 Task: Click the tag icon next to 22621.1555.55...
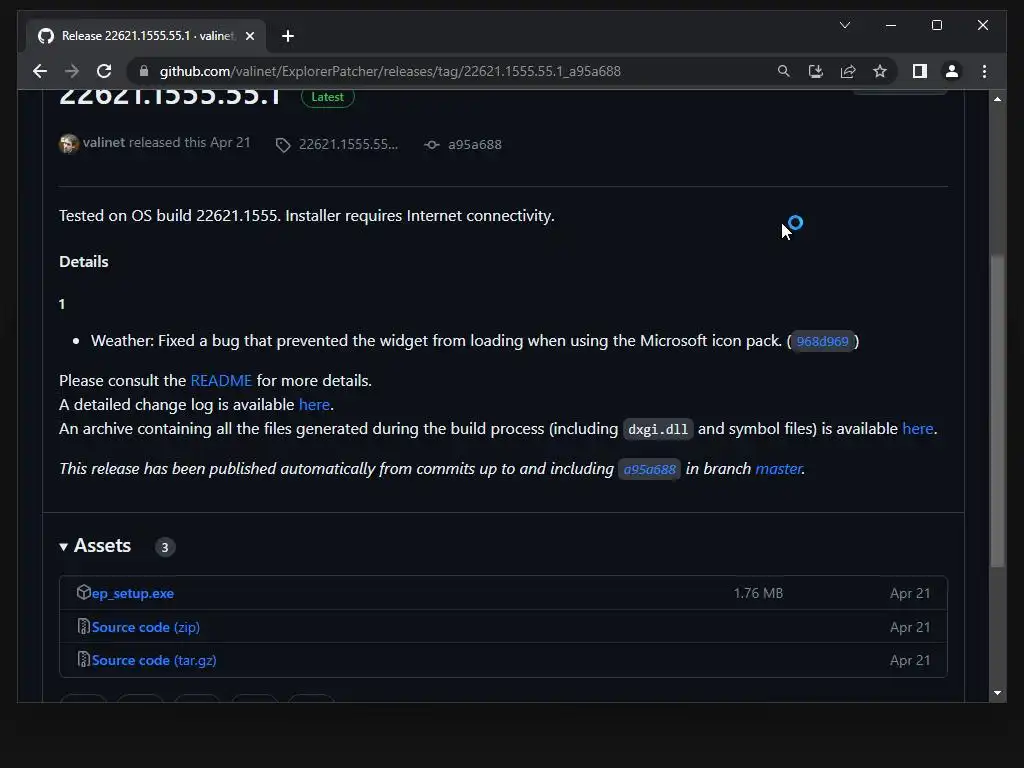point(283,145)
